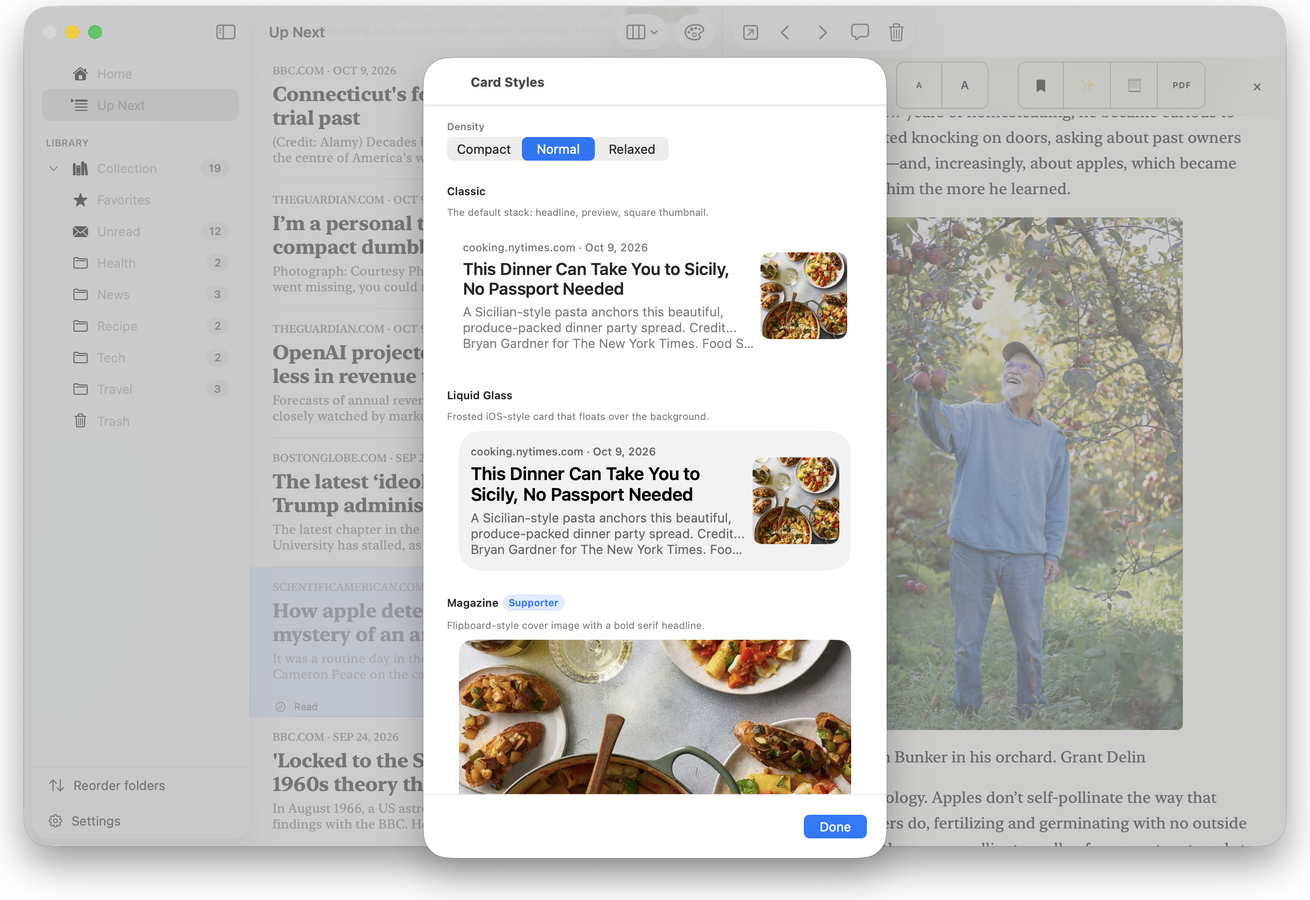1310x900 pixels.
Task: Click the Done button
Action: 835,827
